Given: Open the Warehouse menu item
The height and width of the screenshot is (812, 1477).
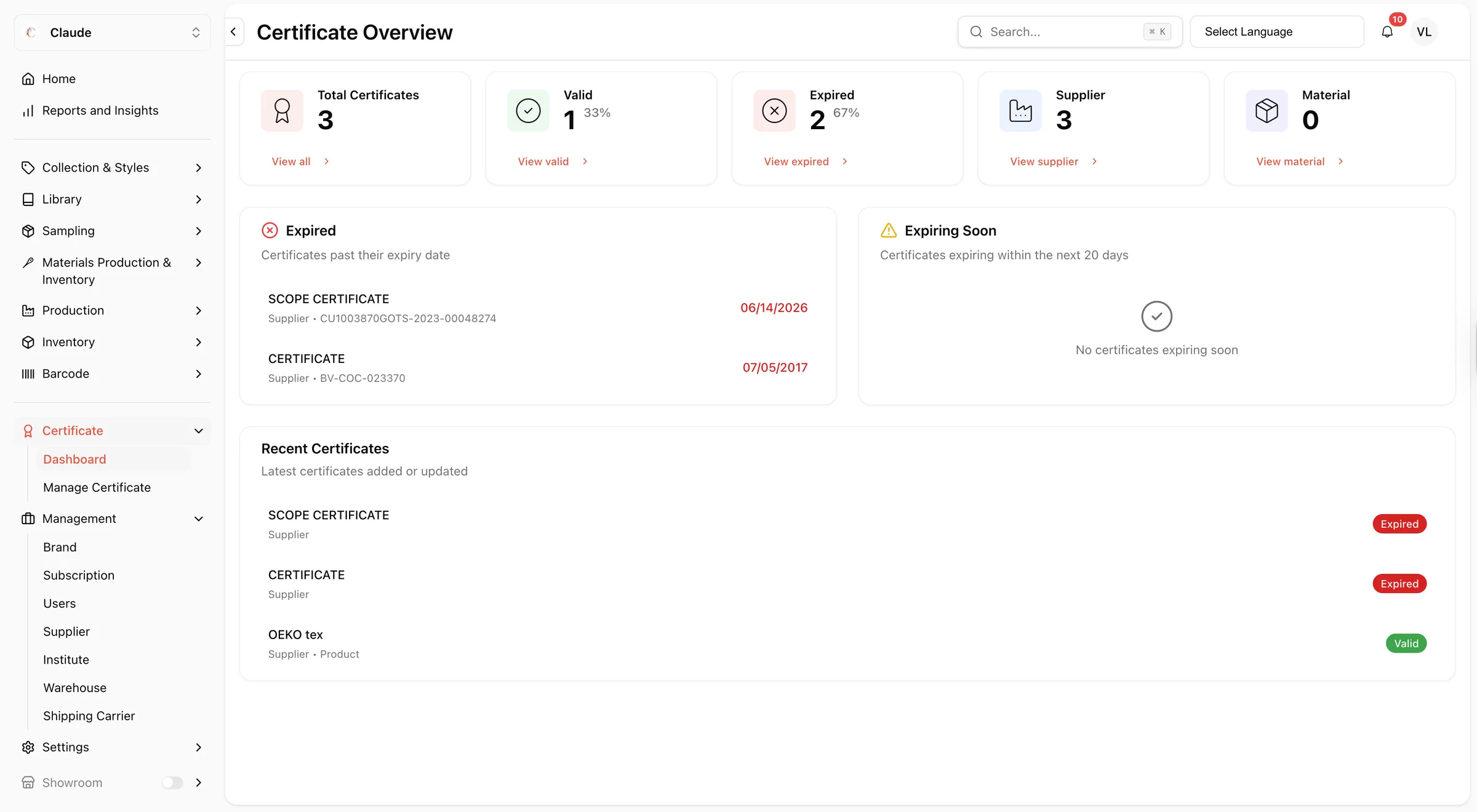Looking at the screenshot, I should click(74, 688).
